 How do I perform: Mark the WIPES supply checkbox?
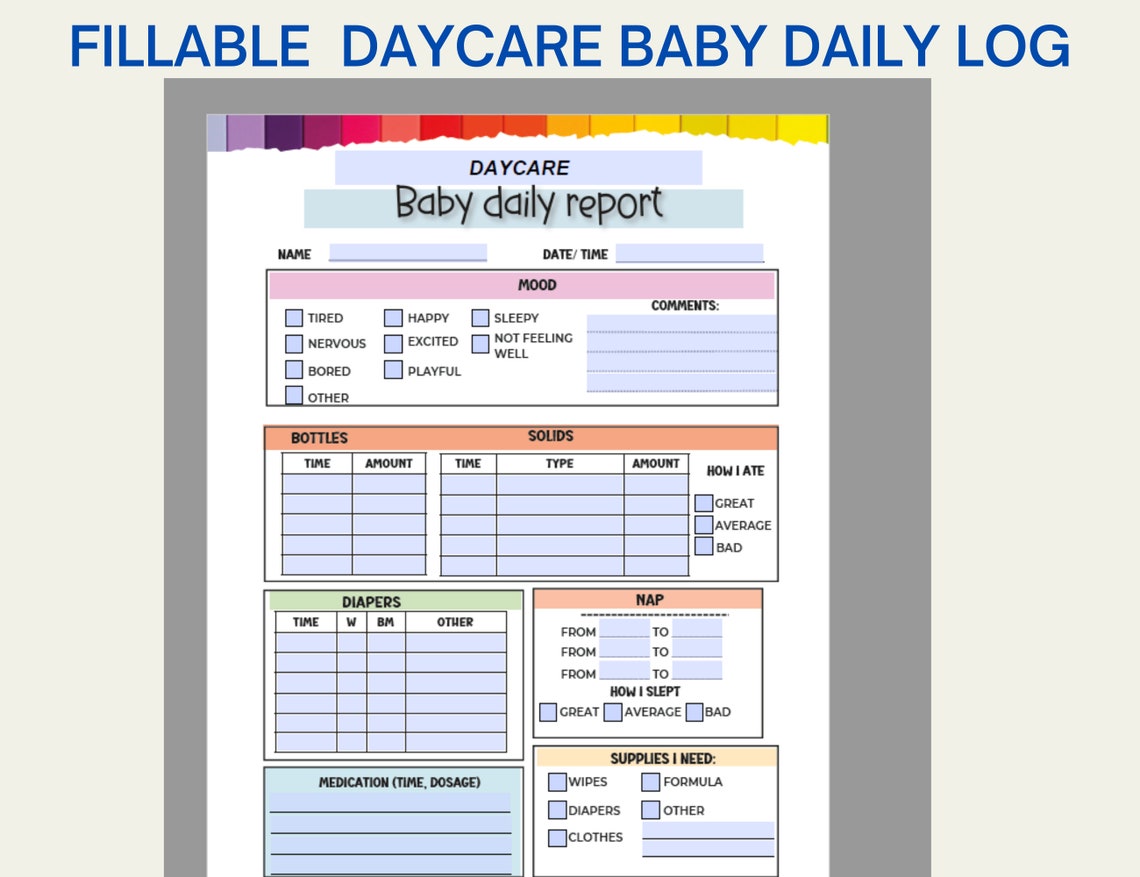point(557,782)
